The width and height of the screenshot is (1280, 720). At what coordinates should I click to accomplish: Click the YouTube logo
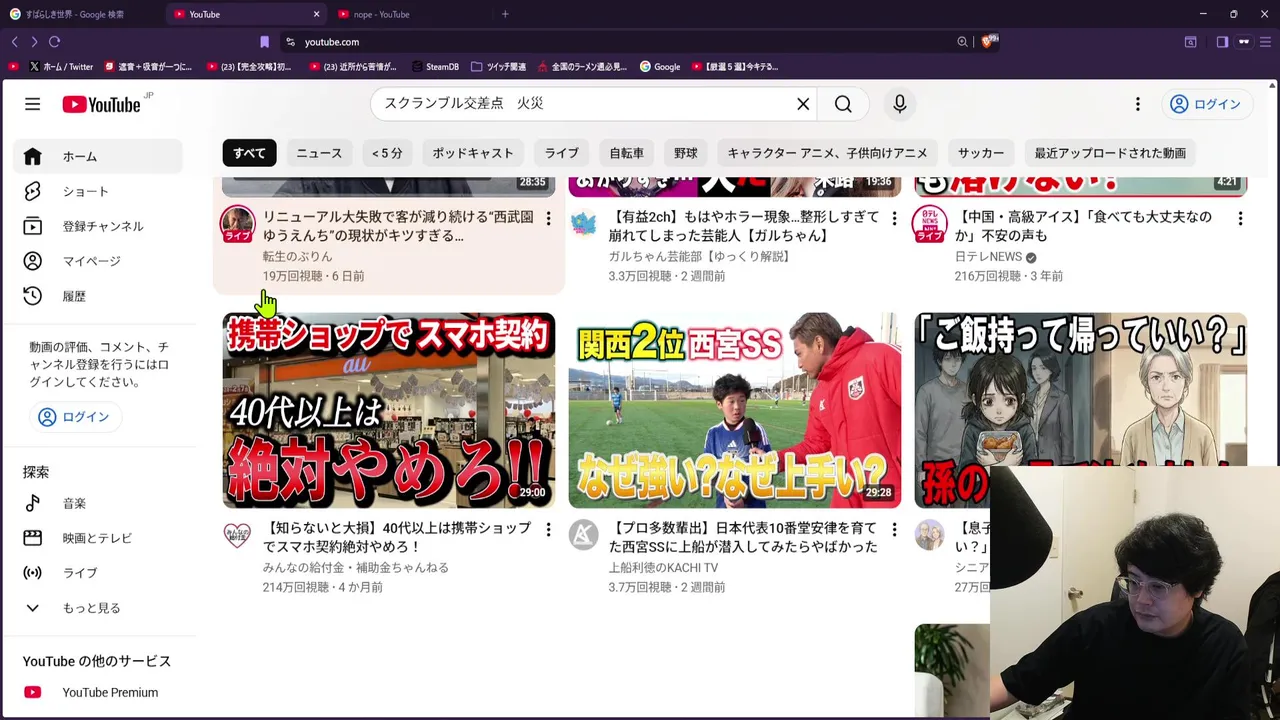[x=101, y=105]
